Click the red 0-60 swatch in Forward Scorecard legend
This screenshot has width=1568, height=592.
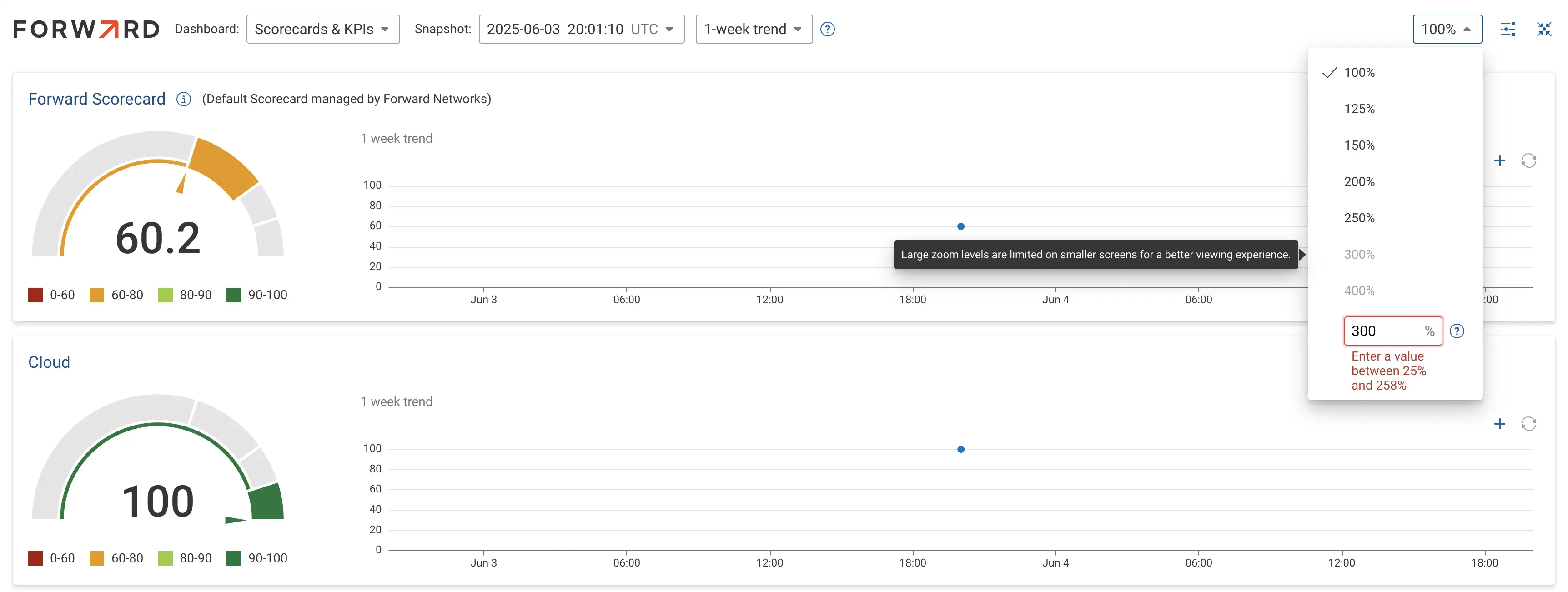[35, 295]
